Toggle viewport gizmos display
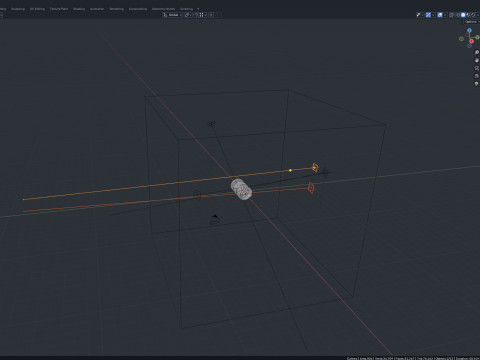 428,15
